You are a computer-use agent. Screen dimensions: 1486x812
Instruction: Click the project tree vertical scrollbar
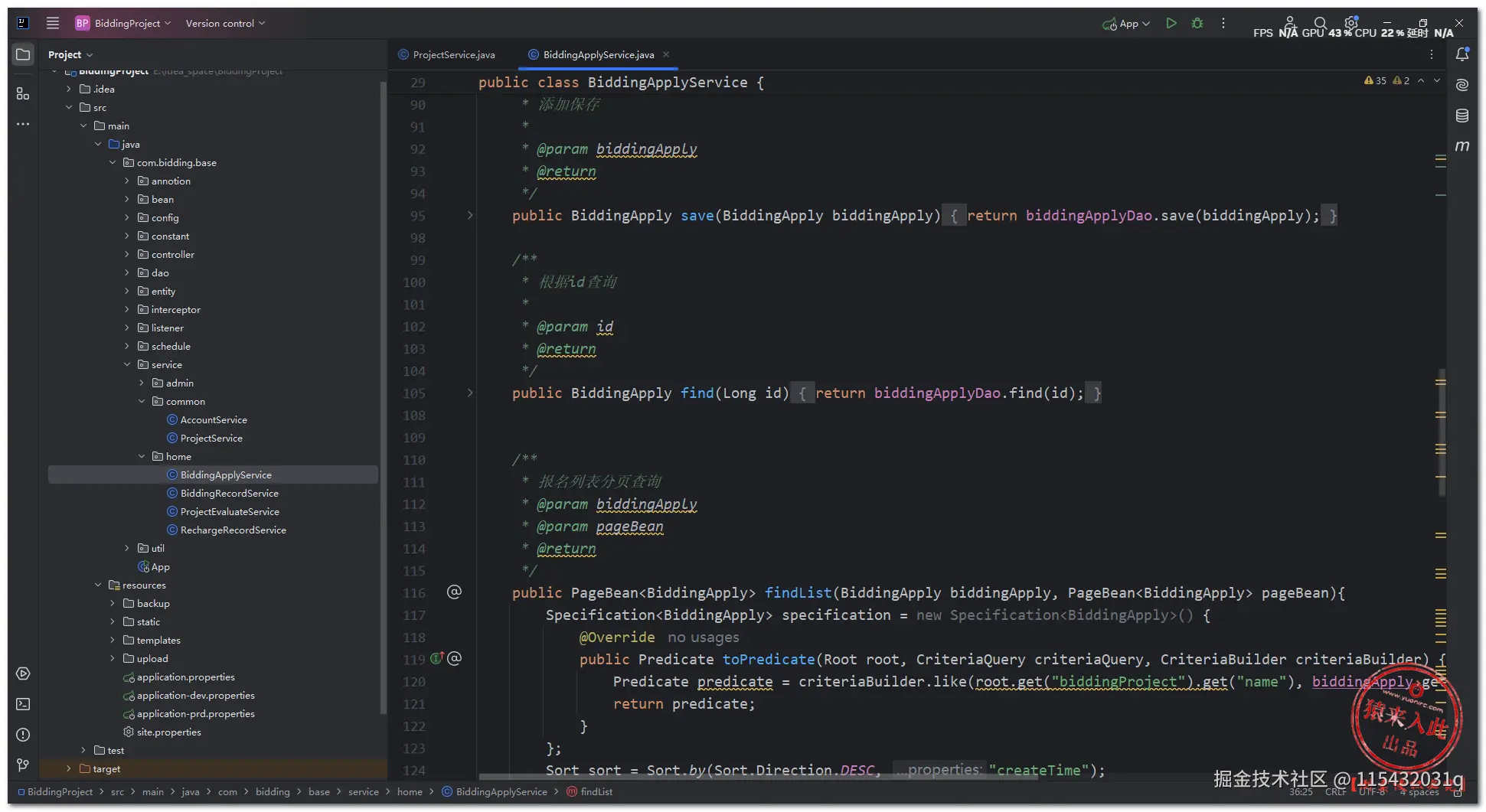(x=384, y=398)
